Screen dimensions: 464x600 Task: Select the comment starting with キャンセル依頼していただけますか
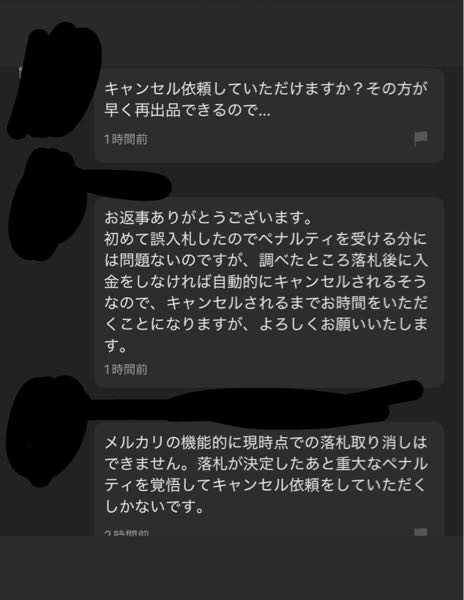tap(269, 116)
